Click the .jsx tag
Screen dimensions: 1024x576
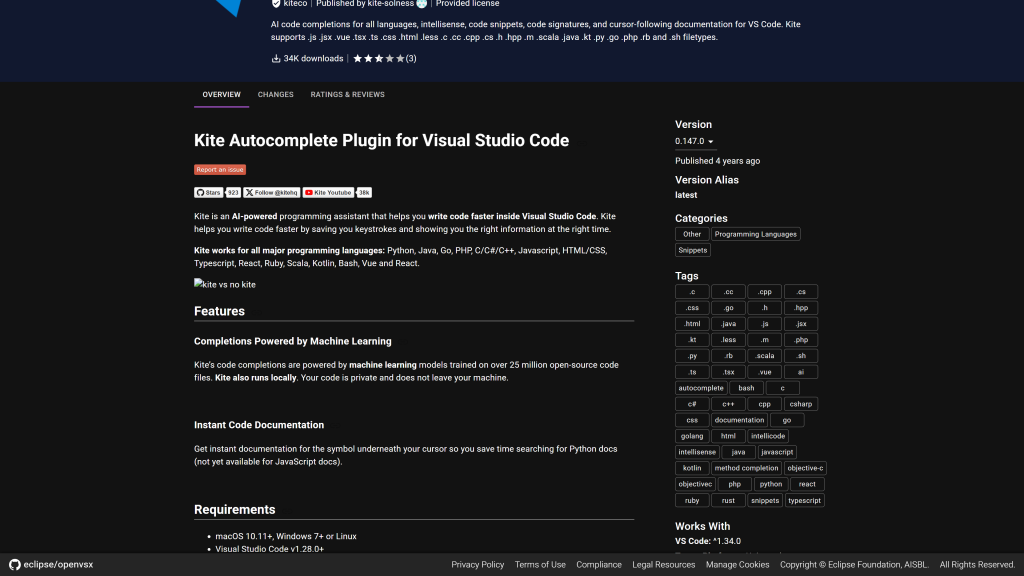click(801, 324)
